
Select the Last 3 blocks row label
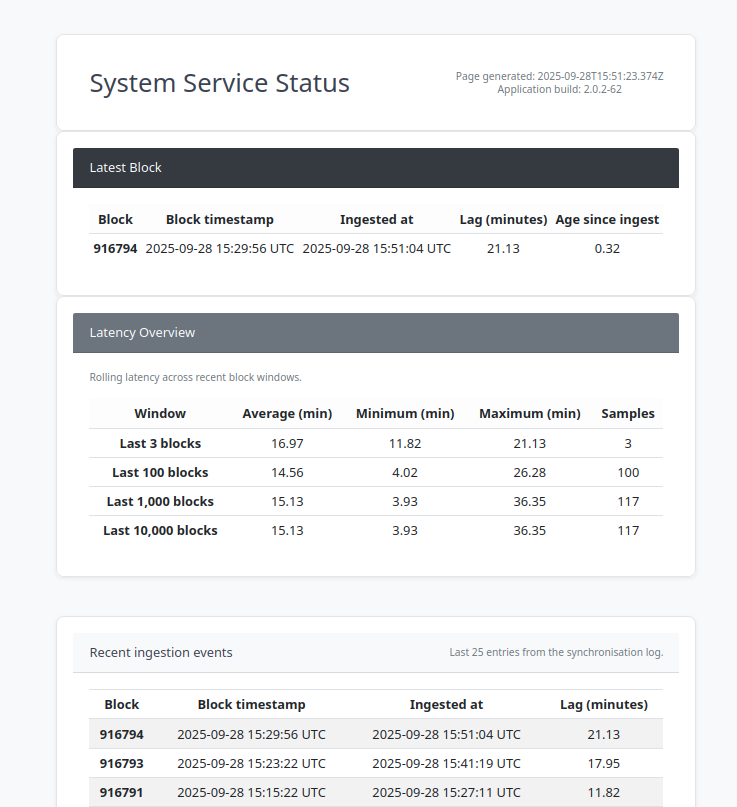pyautogui.click(x=160, y=444)
